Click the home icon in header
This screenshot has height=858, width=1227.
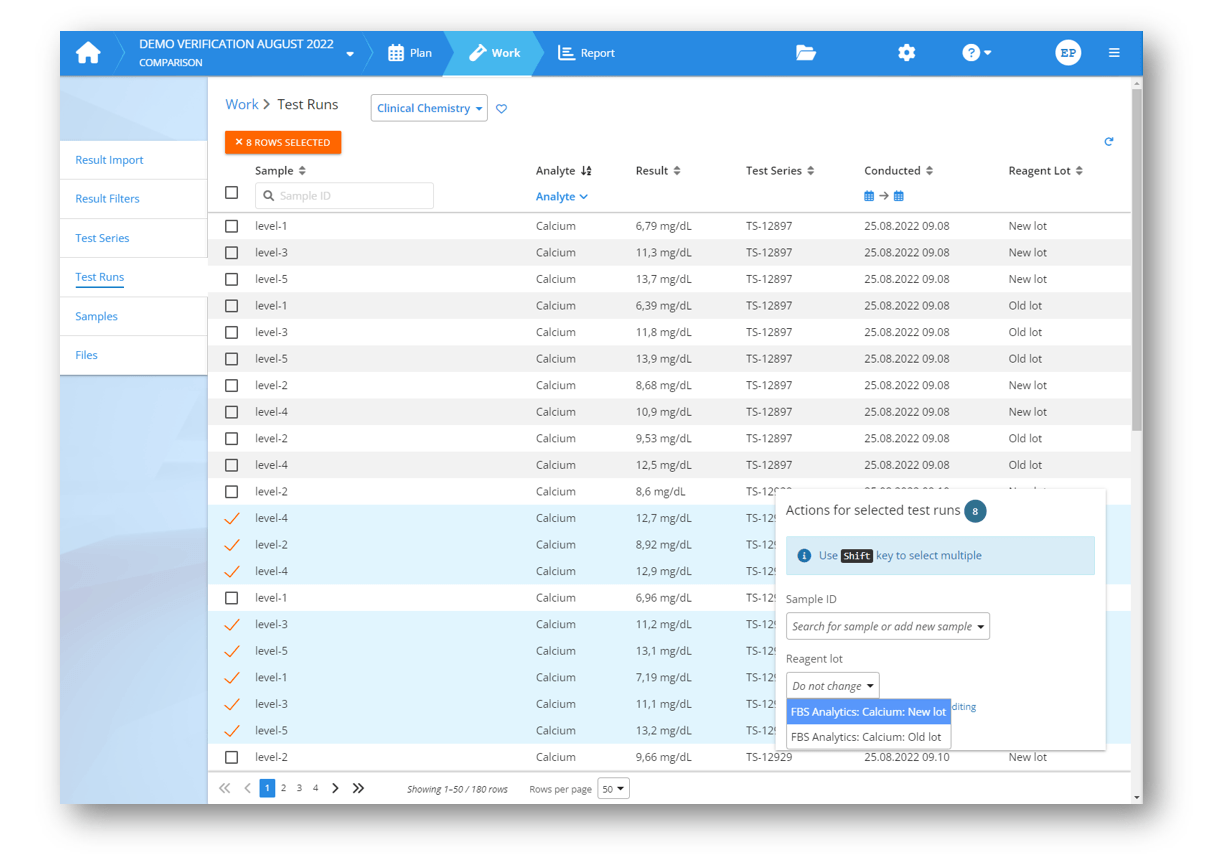[x=88, y=53]
